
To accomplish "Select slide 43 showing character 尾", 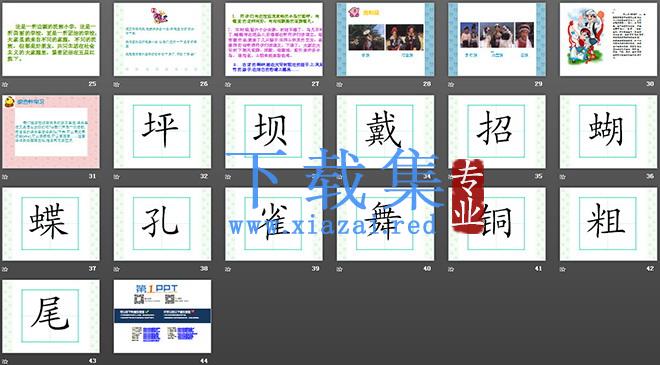I will [51, 316].
